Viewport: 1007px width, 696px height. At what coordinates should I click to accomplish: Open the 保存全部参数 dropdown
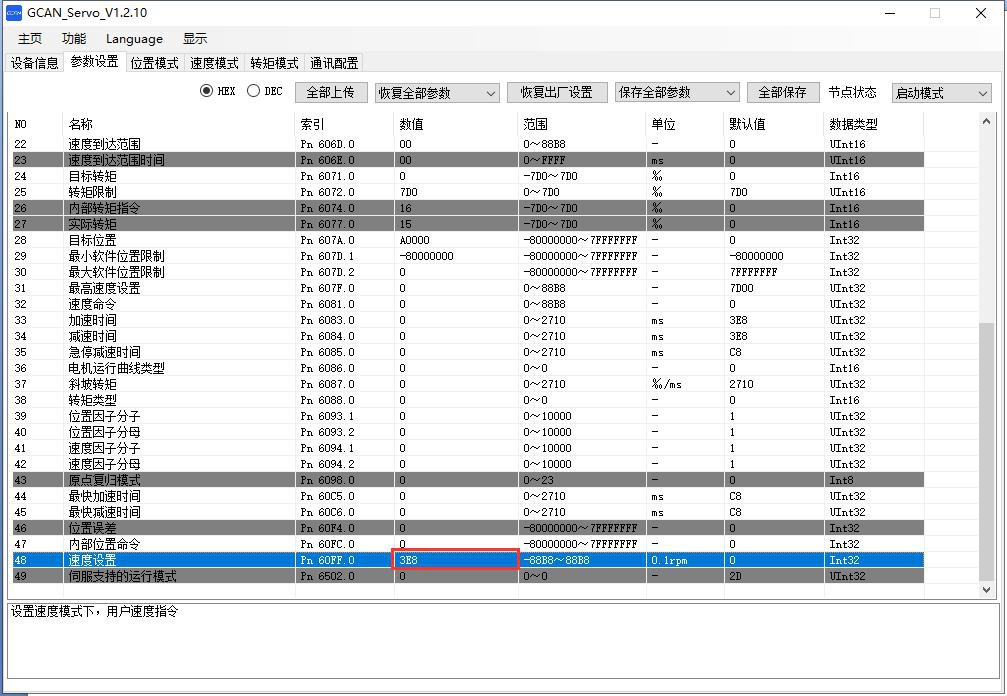[676, 92]
